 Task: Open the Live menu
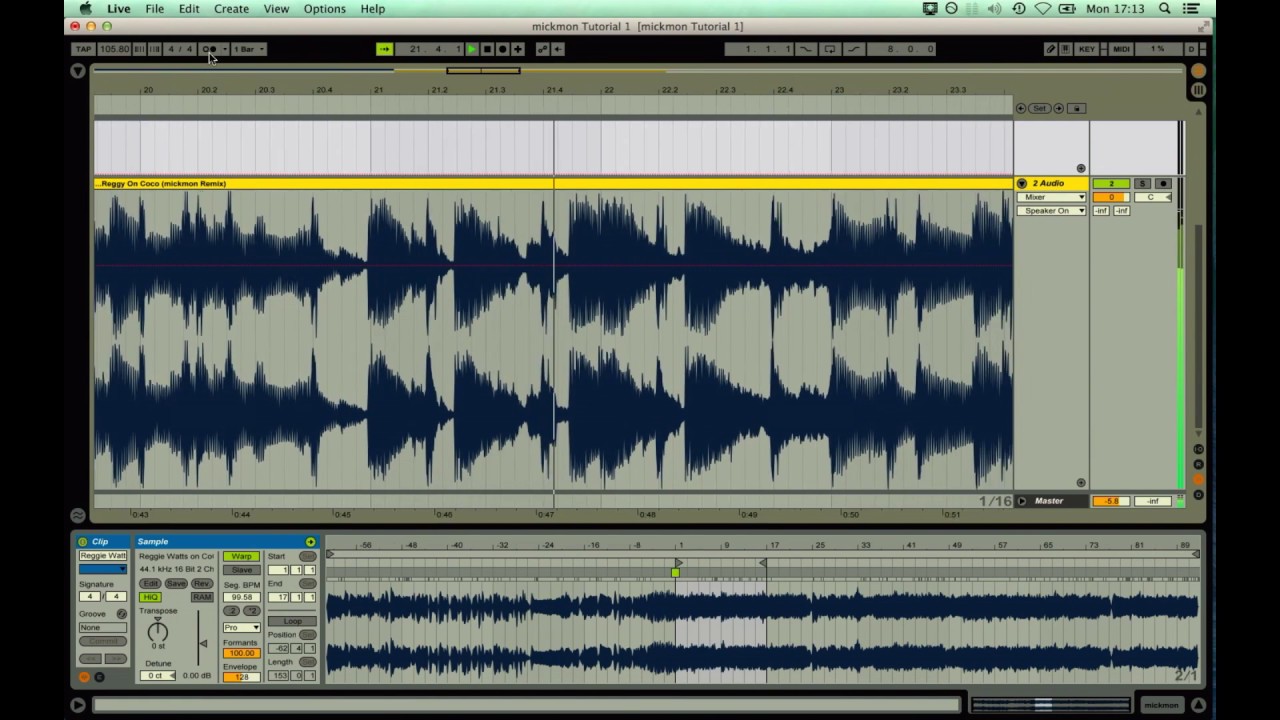pos(119,9)
